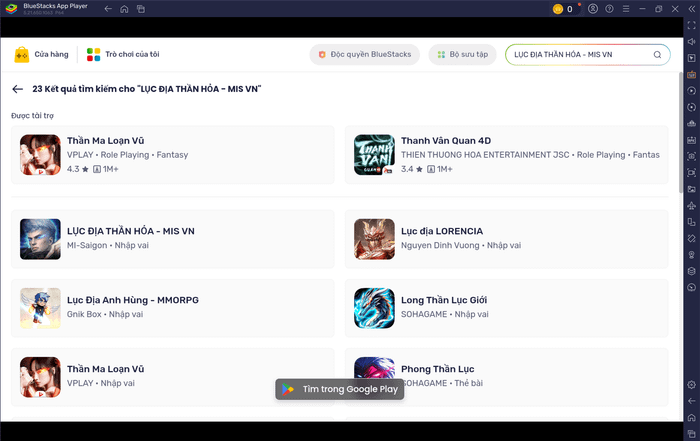The image size is (700, 441).
Task: Show recent apps from title bar icon
Action: coord(141,9)
